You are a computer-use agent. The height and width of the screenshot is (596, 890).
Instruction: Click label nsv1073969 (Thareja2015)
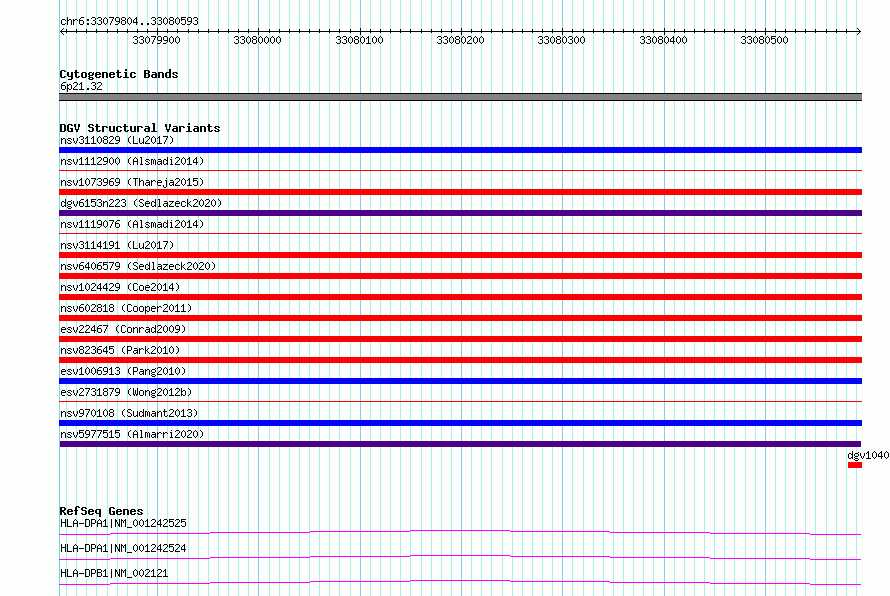[x=132, y=182]
